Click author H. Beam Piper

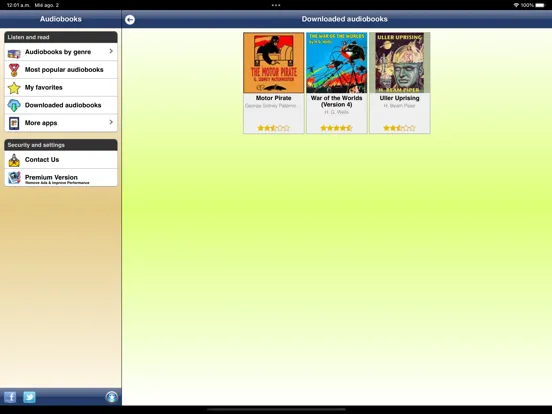click(x=400, y=106)
